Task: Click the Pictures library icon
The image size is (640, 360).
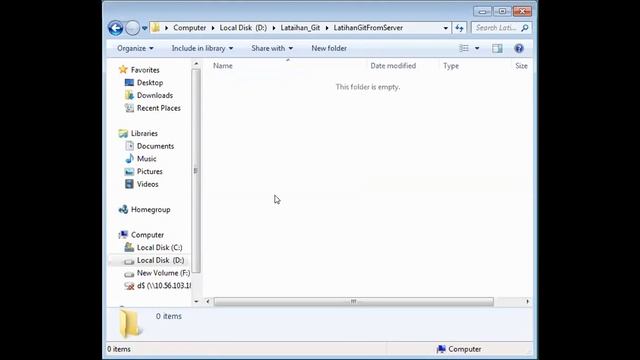Action: [129, 171]
